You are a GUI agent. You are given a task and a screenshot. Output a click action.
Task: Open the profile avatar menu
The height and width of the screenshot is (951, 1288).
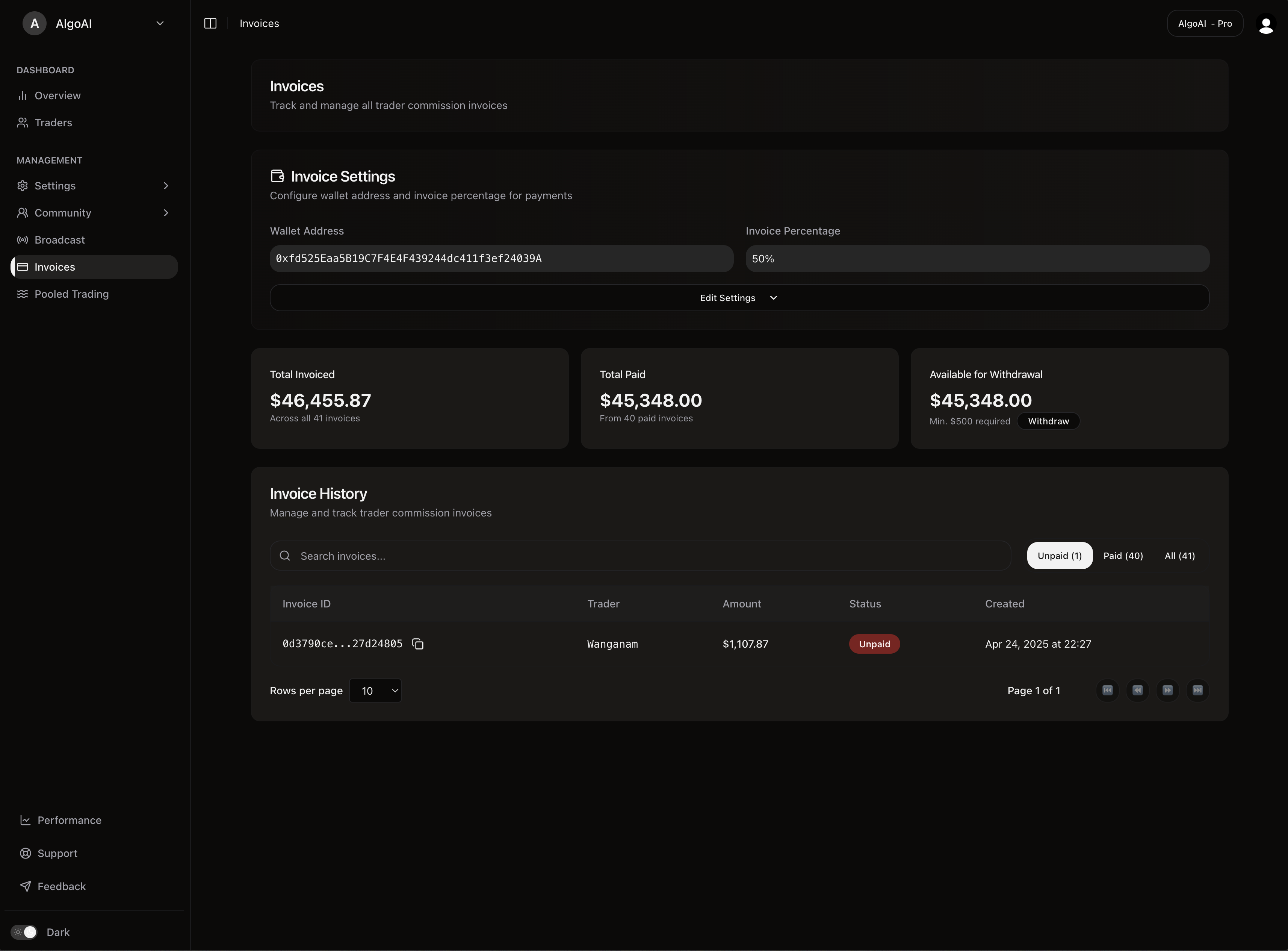pyautogui.click(x=1266, y=24)
